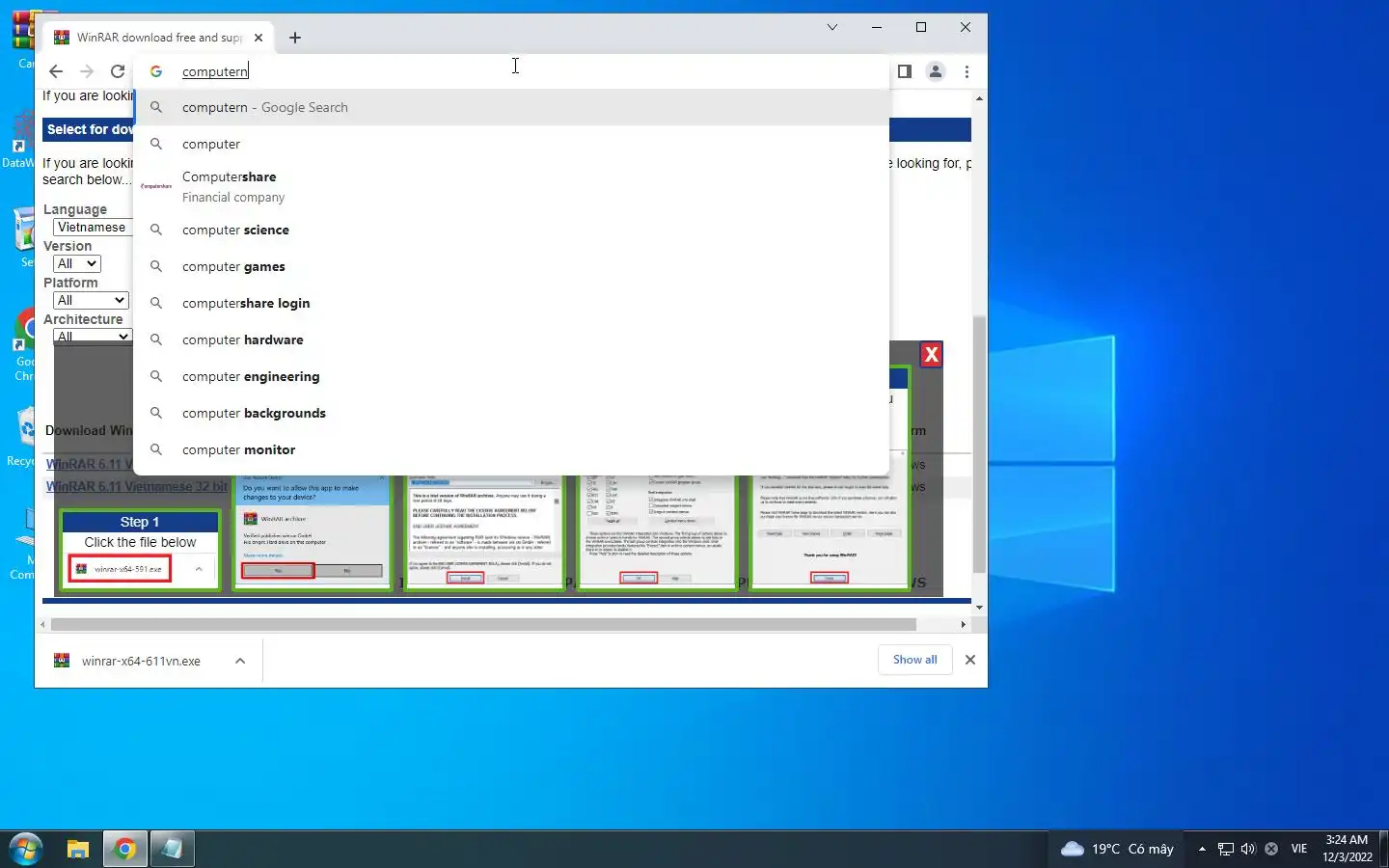Screen dimensions: 1389x868
Task: Click Show all downloads button
Action: 914,660
